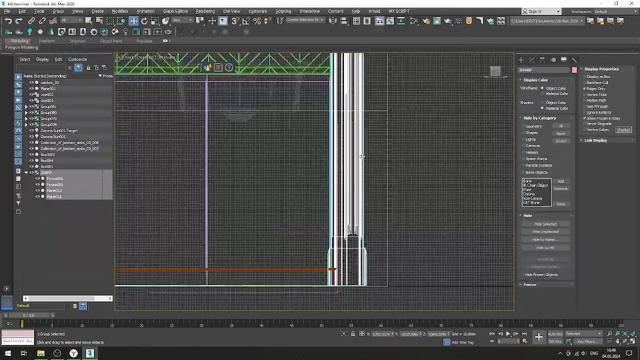Screen dimensions: 640x360
Task: Open the Create panel plus tab
Action: click(x=521, y=60)
